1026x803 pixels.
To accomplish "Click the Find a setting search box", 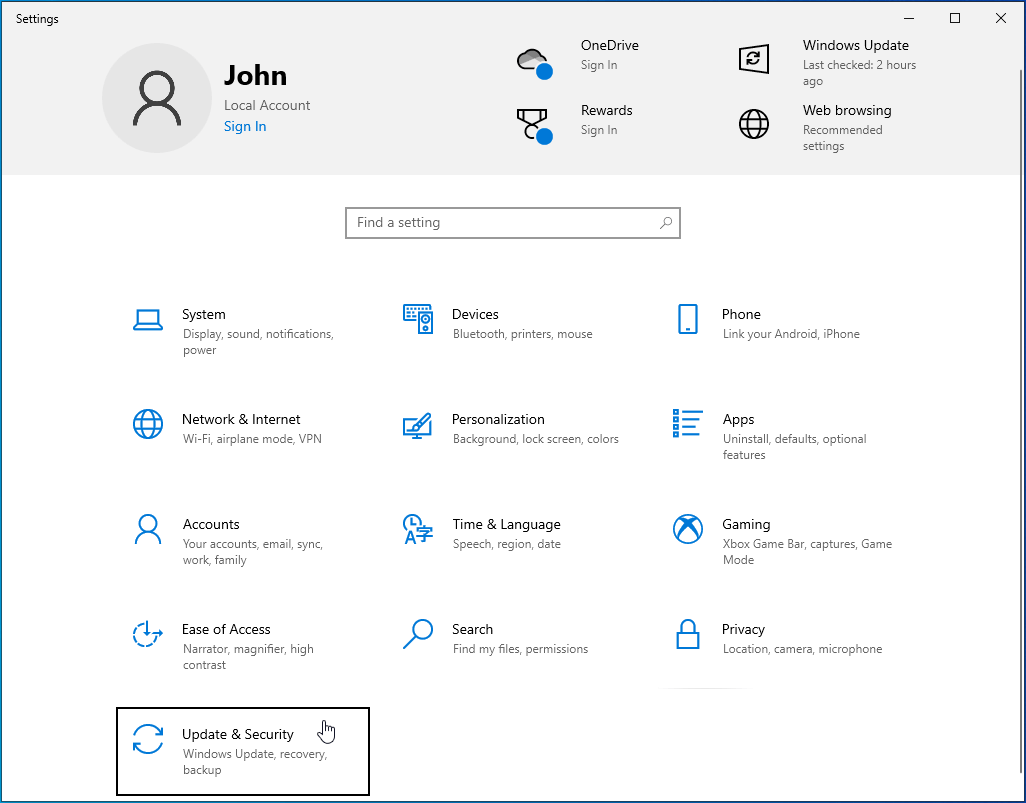I will tap(513, 222).
